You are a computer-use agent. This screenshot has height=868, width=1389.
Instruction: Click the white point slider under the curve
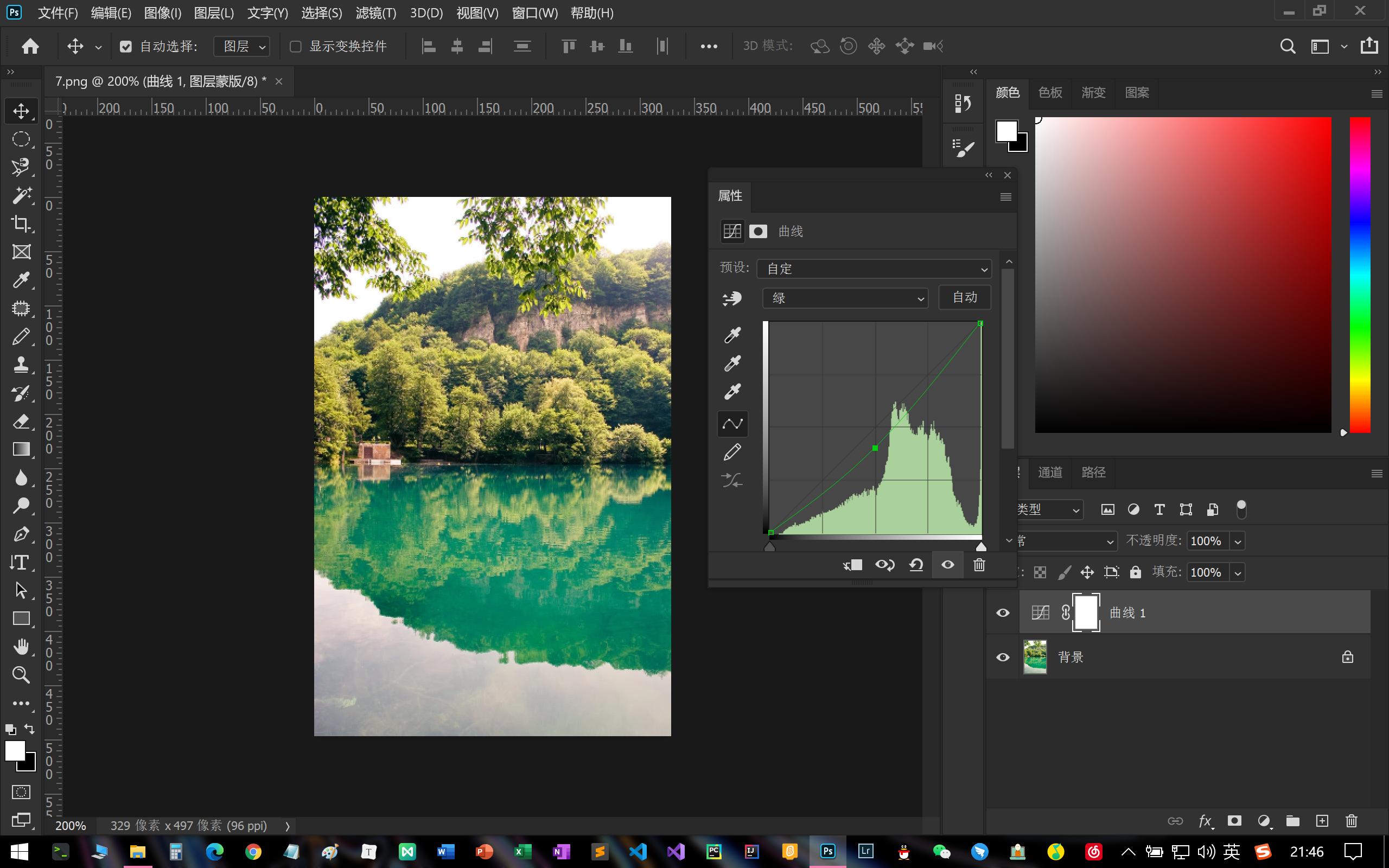[x=981, y=546]
